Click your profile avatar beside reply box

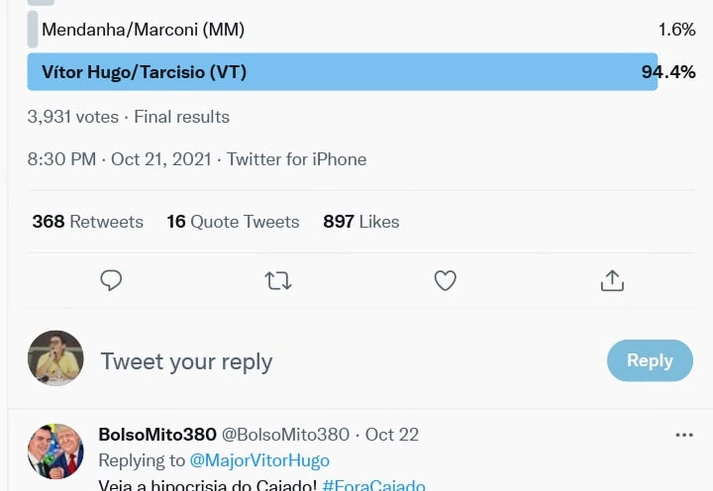pyautogui.click(x=55, y=358)
